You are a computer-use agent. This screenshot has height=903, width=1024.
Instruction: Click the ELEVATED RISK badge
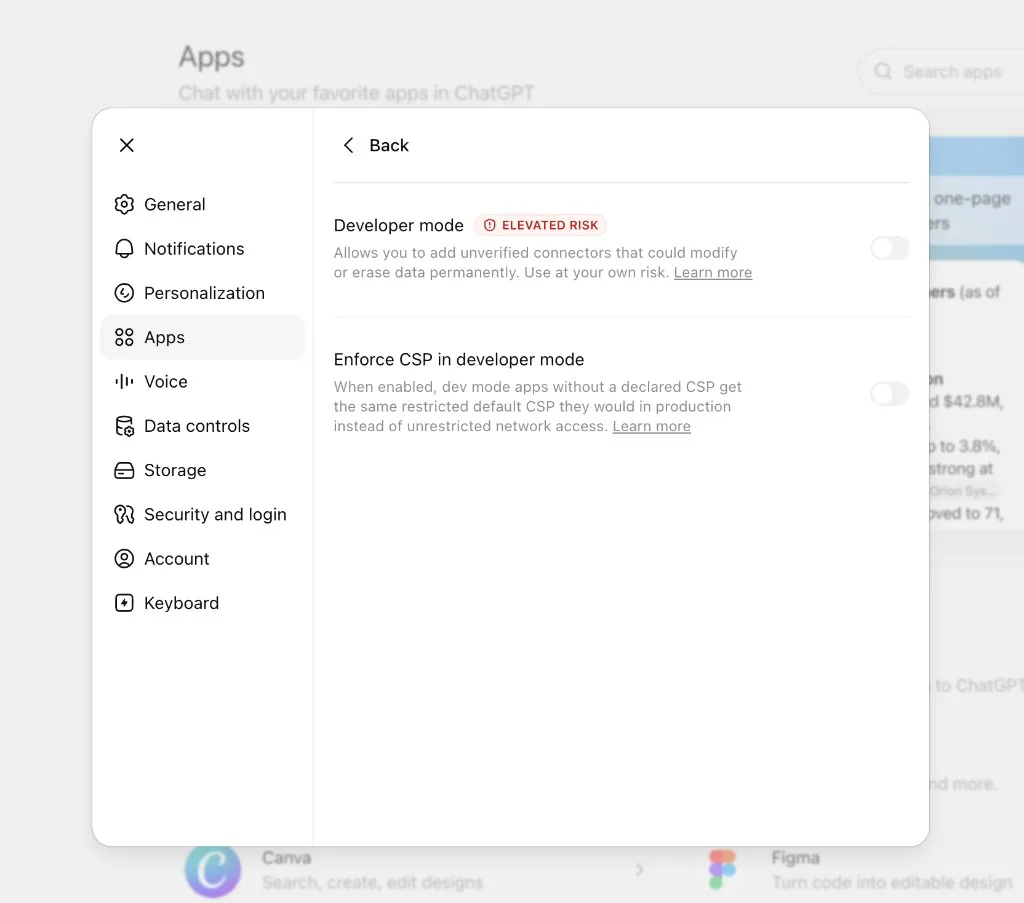point(541,225)
